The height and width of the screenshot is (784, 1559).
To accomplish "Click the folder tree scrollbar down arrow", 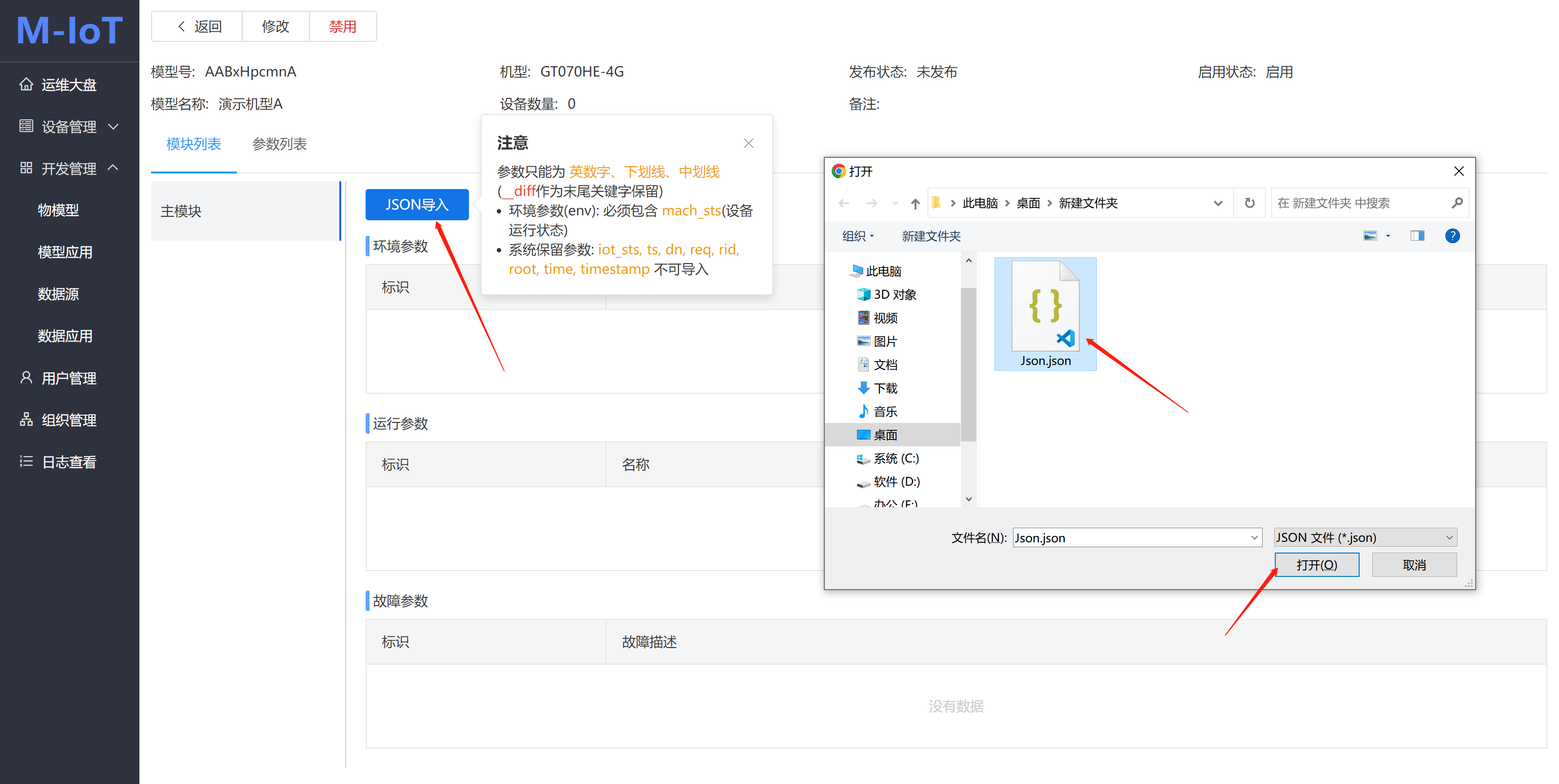I will [969, 499].
